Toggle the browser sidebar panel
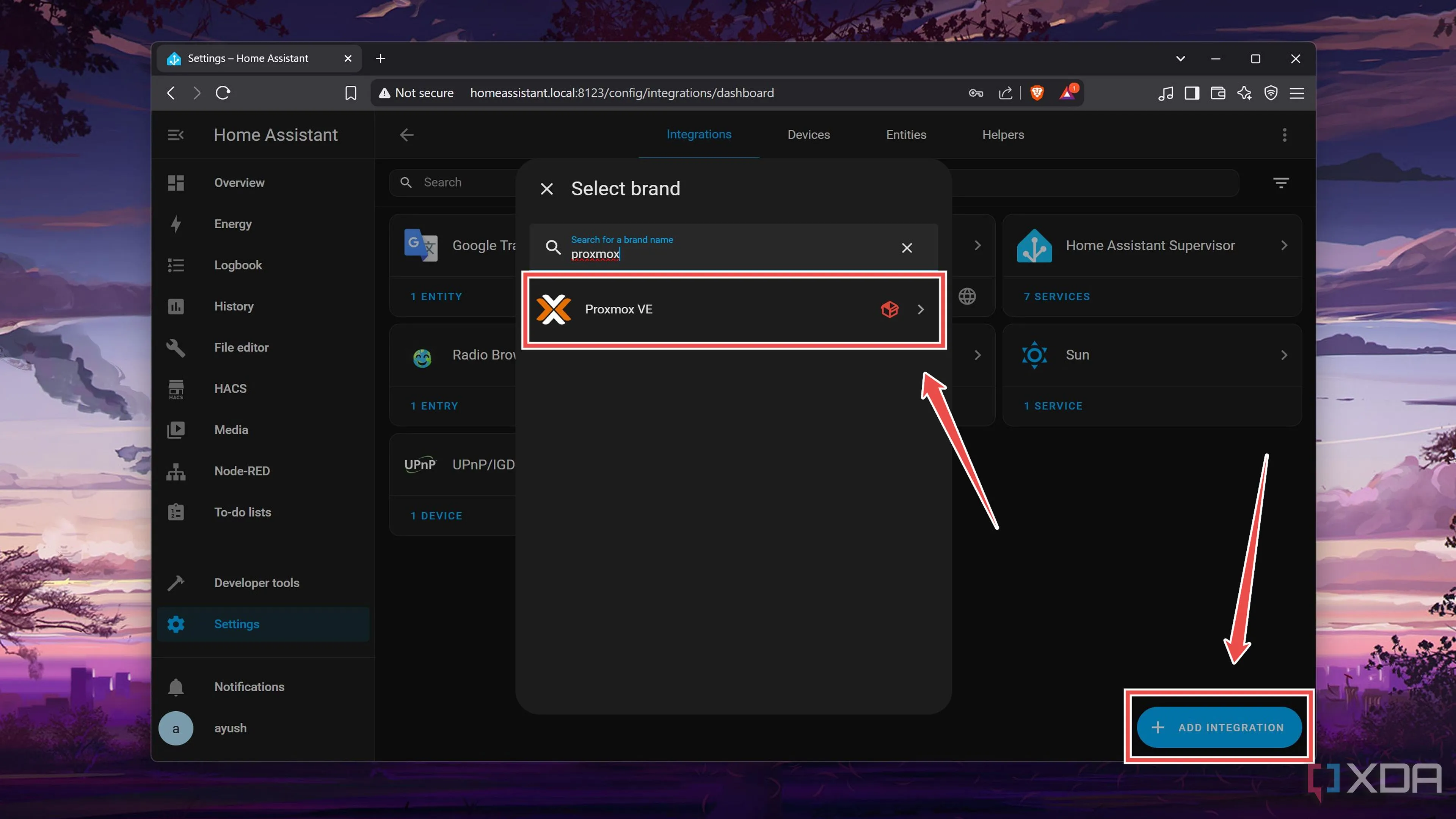The width and height of the screenshot is (1456, 819). [x=1192, y=93]
